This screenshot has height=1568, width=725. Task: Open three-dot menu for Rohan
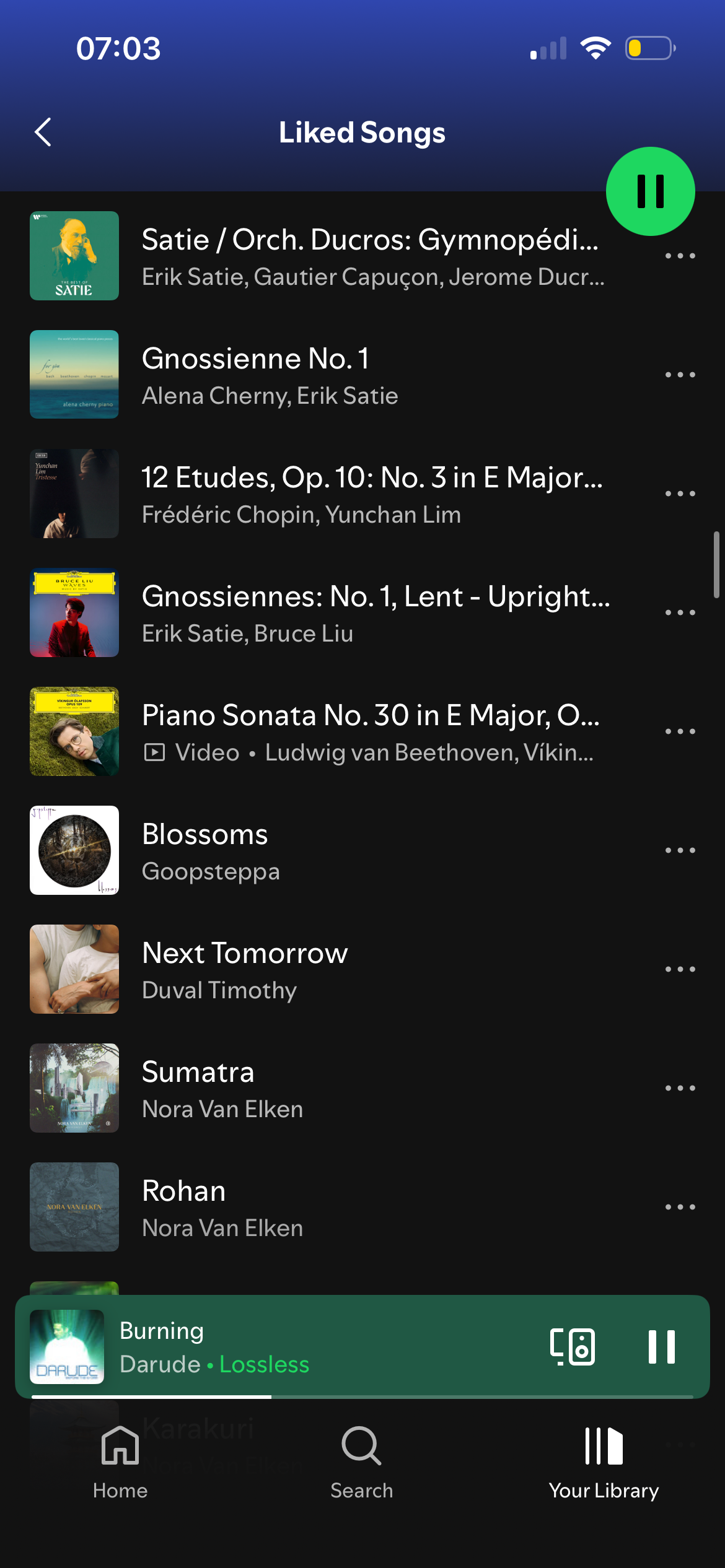click(680, 1207)
